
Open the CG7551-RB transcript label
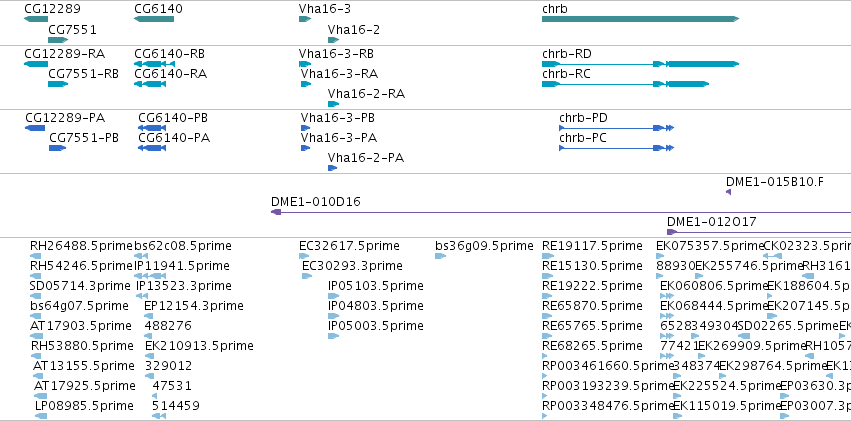(84, 74)
